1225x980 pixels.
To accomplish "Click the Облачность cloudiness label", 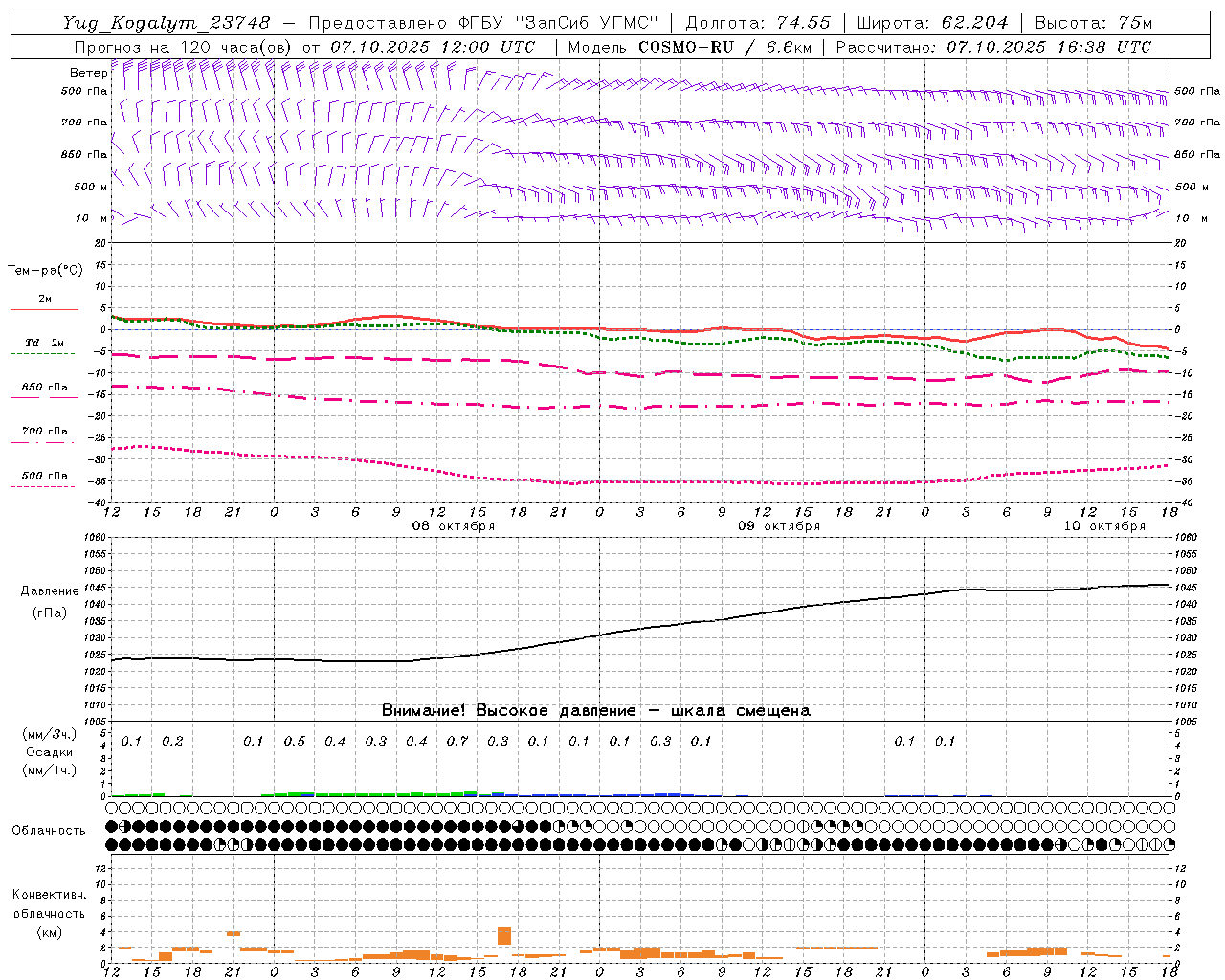I will pos(49,831).
